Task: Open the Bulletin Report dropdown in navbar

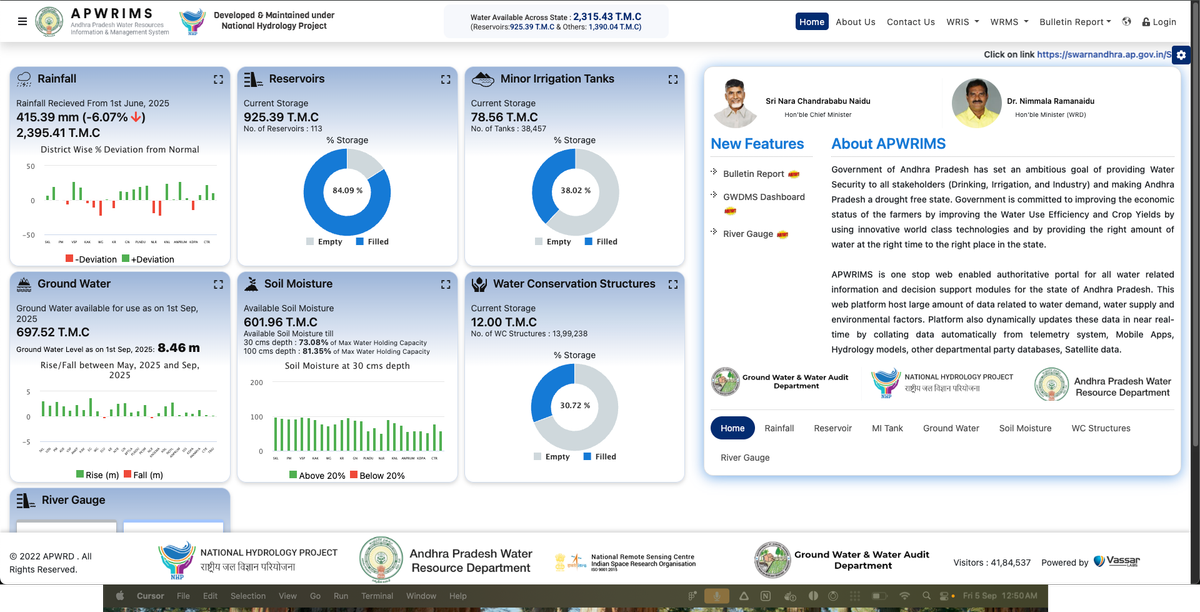Action: tap(1075, 22)
